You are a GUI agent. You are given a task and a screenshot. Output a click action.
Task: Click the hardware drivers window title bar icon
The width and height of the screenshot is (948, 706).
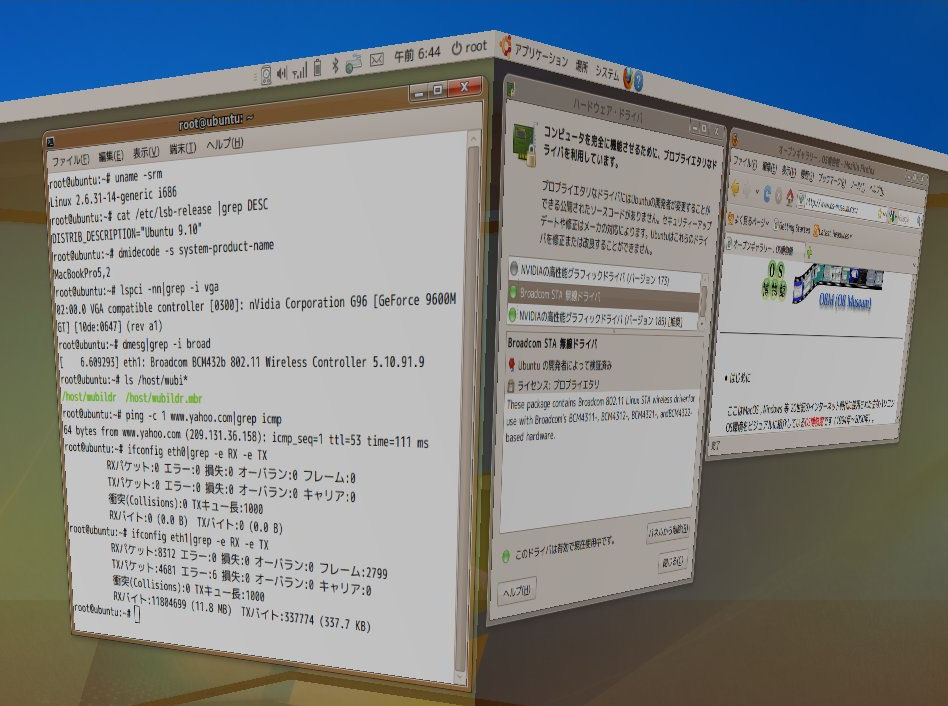[x=511, y=89]
